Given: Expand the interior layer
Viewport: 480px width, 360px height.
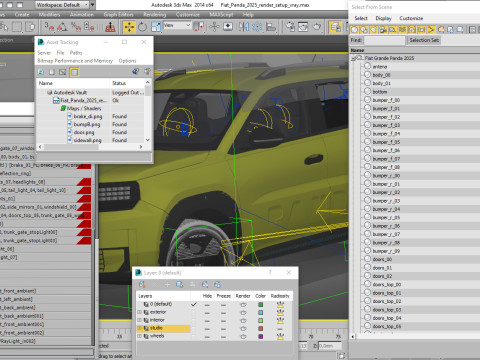Looking at the screenshot, I should (140, 320).
